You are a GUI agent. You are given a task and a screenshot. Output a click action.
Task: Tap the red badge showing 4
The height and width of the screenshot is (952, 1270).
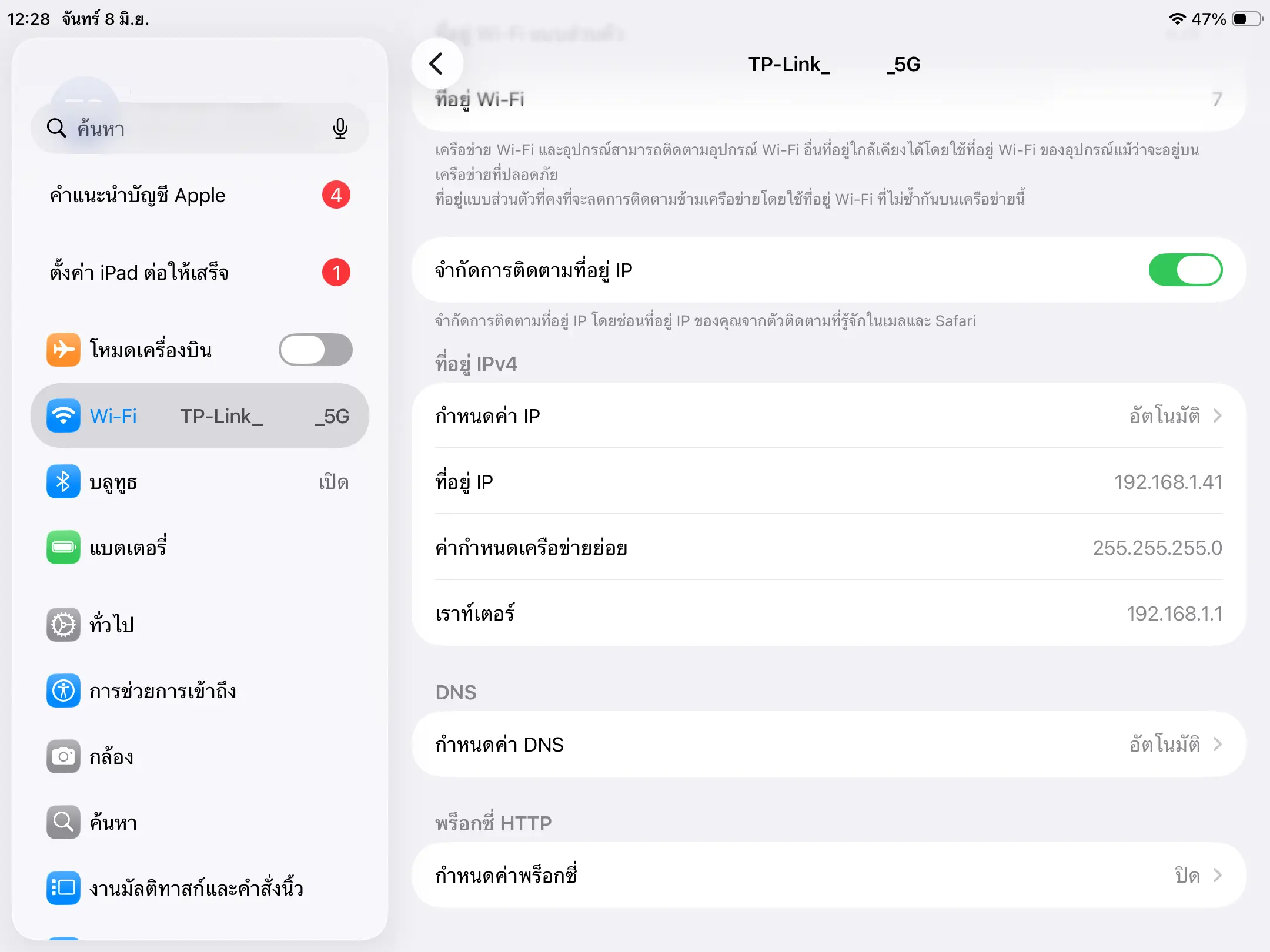tap(336, 195)
